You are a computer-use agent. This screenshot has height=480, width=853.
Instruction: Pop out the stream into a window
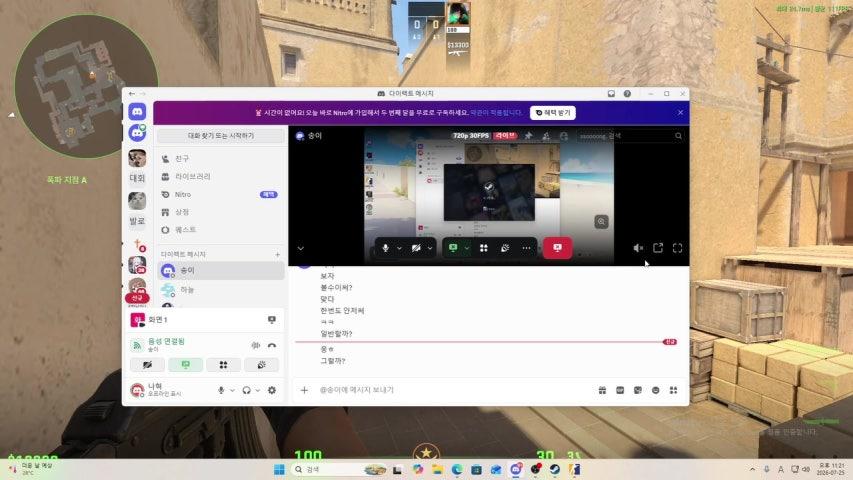(658, 248)
